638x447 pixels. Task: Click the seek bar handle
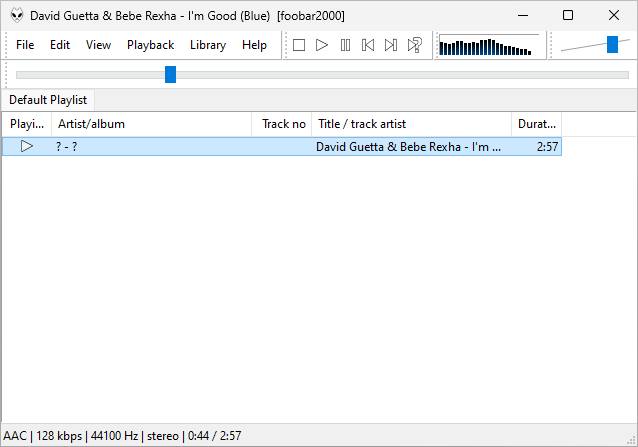tap(170, 74)
